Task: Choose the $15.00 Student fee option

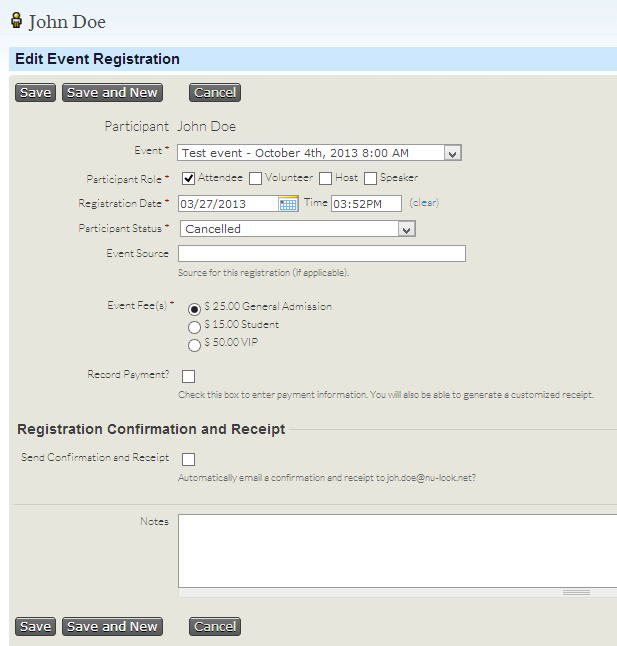Action: (x=195, y=326)
